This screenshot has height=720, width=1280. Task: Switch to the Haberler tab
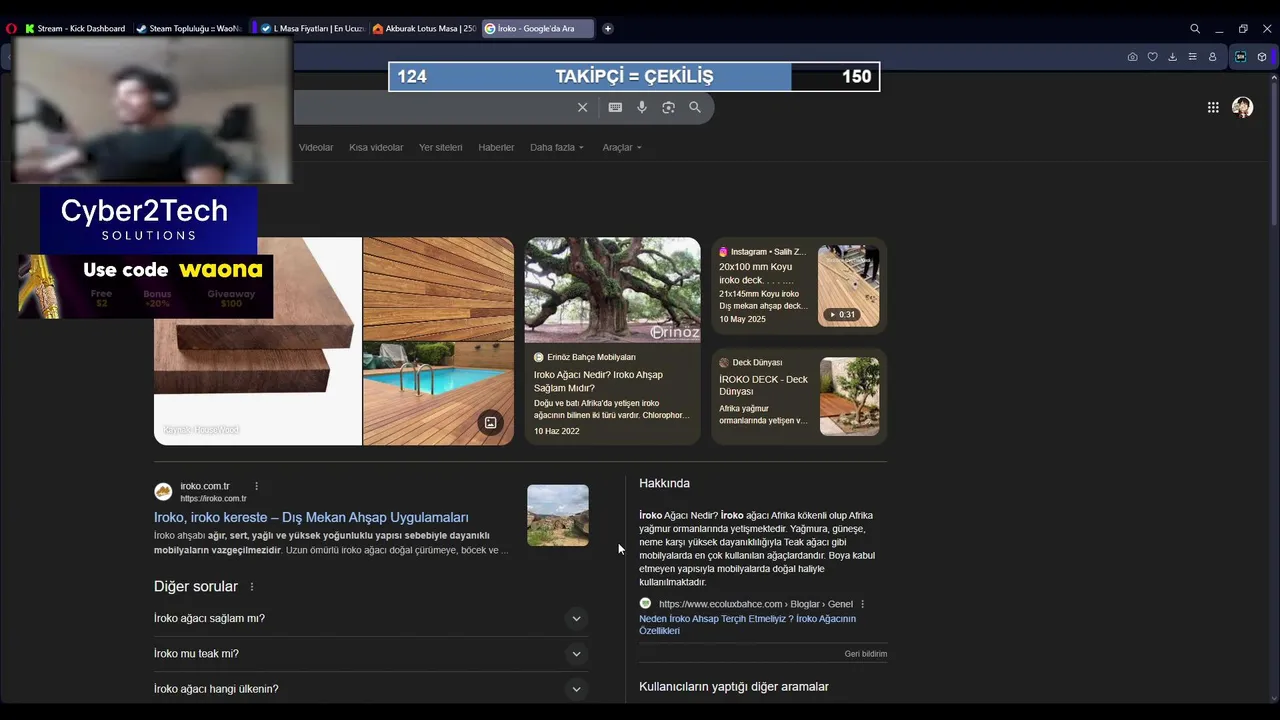496,147
